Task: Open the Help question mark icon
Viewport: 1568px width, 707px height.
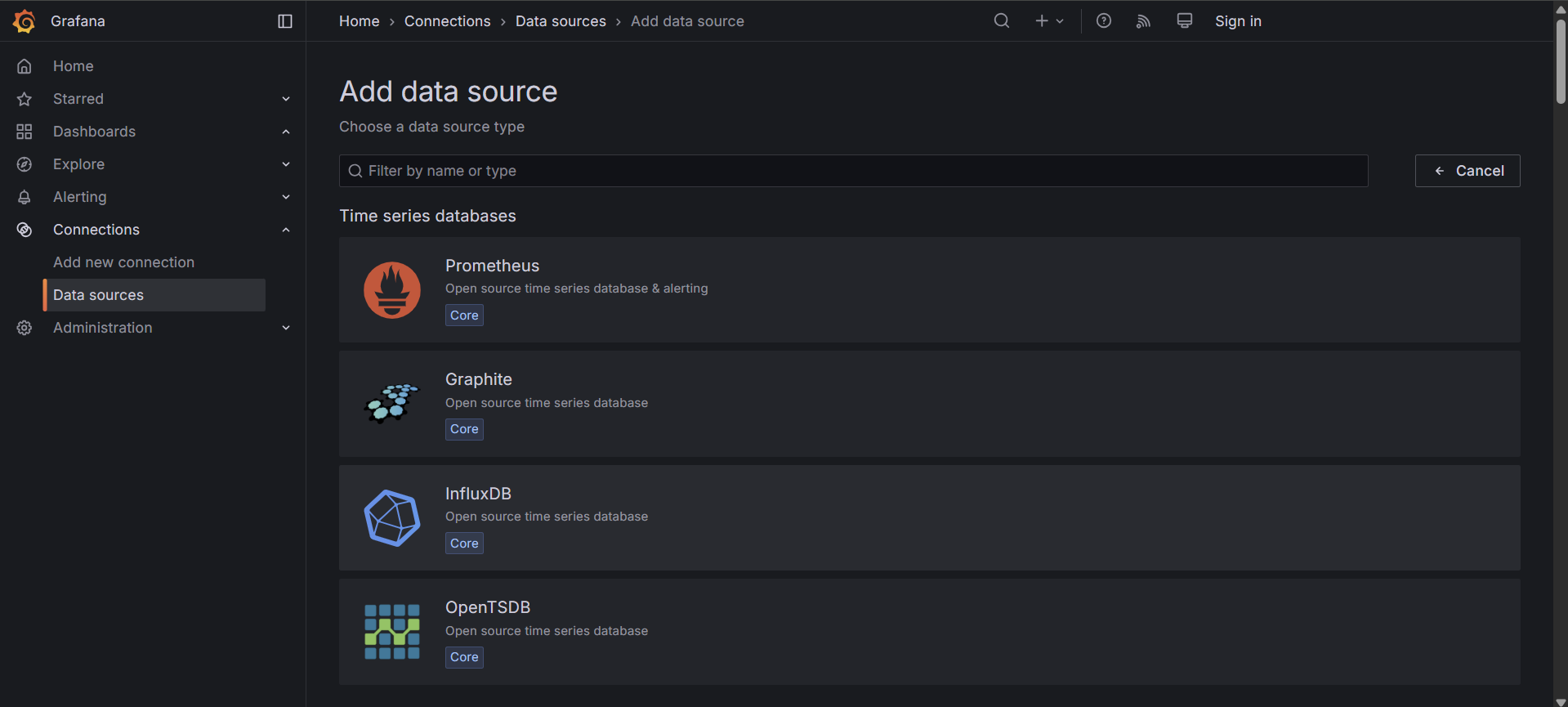Action: (1104, 21)
